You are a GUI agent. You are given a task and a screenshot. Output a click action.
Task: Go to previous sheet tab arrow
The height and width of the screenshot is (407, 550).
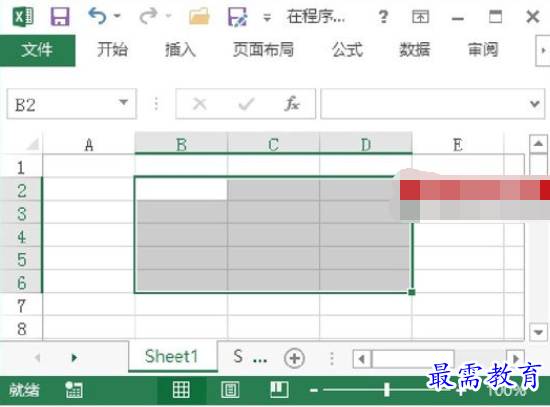point(38,358)
